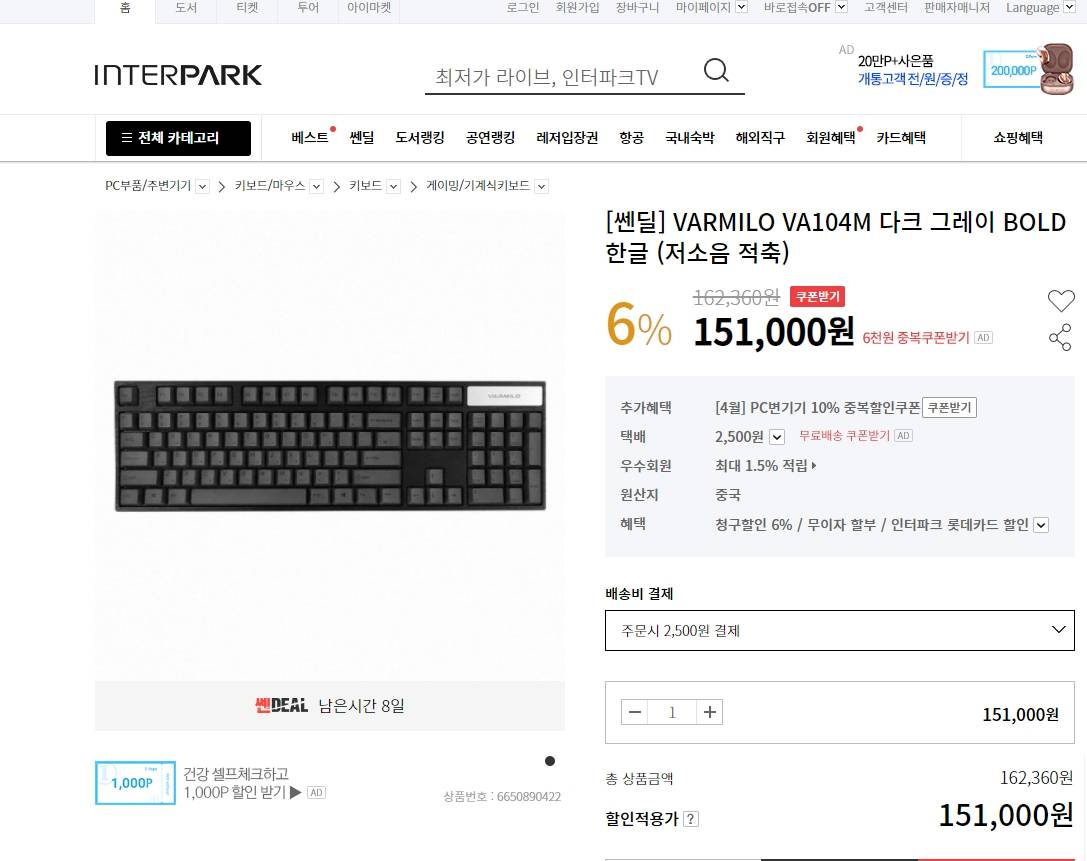Click the share icon below the heart
This screenshot has height=861, width=1087.
(x=1060, y=338)
